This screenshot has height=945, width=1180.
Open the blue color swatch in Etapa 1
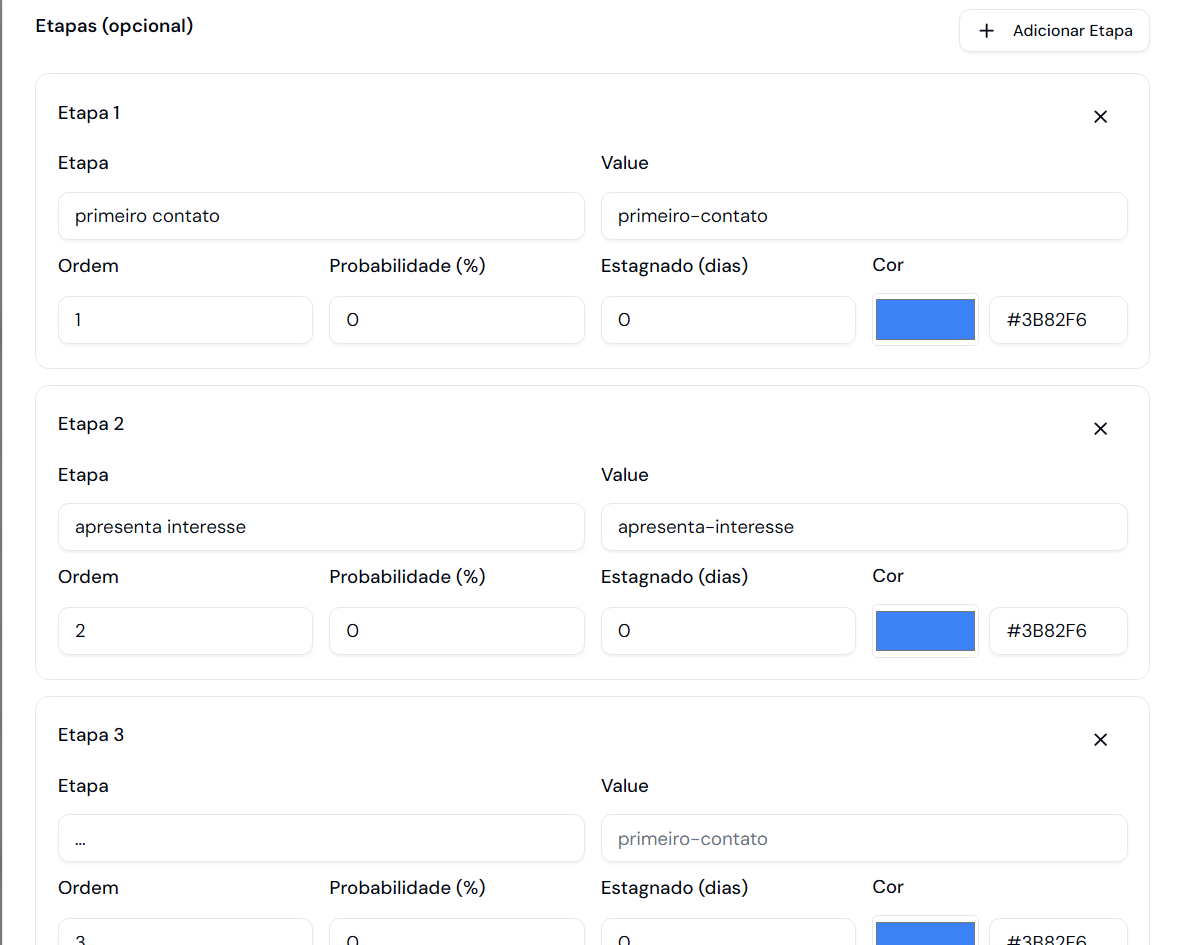925,320
